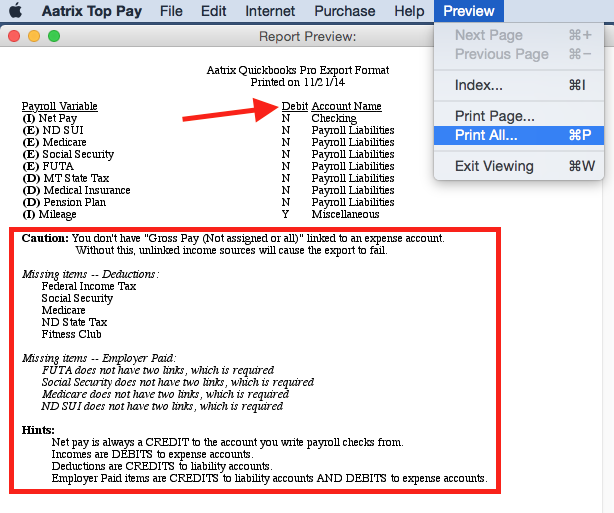Open the Purchase menu
Image resolution: width=614 pixels, height=513 pixels.
(x=345, y=11)
